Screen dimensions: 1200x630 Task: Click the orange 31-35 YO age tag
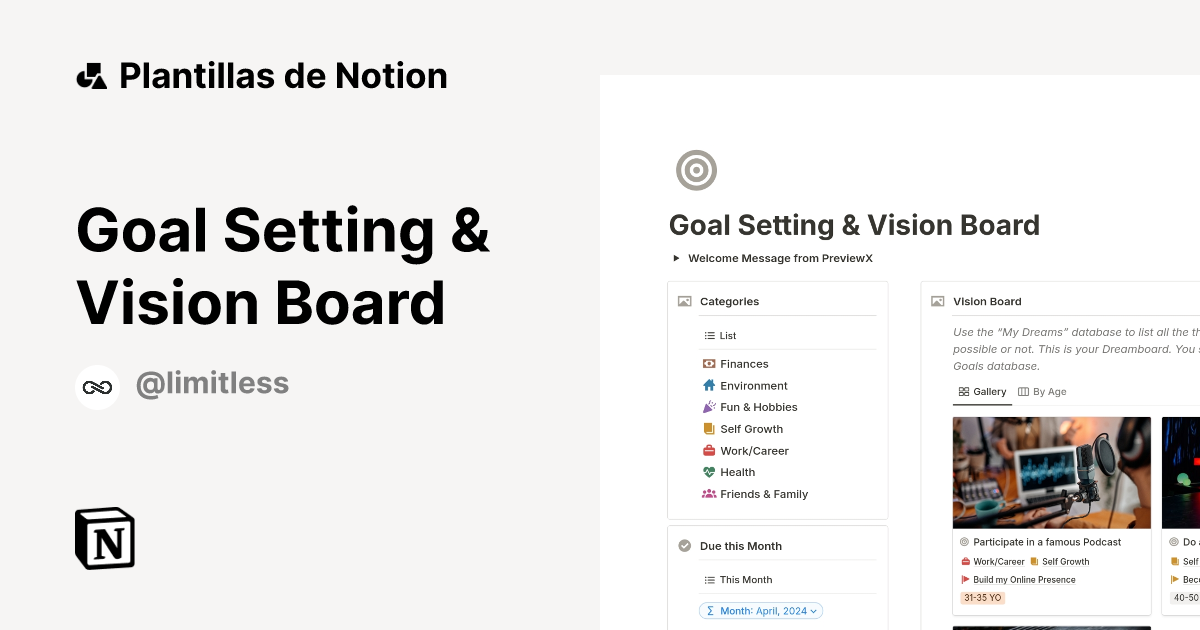(x=982, y=597)
